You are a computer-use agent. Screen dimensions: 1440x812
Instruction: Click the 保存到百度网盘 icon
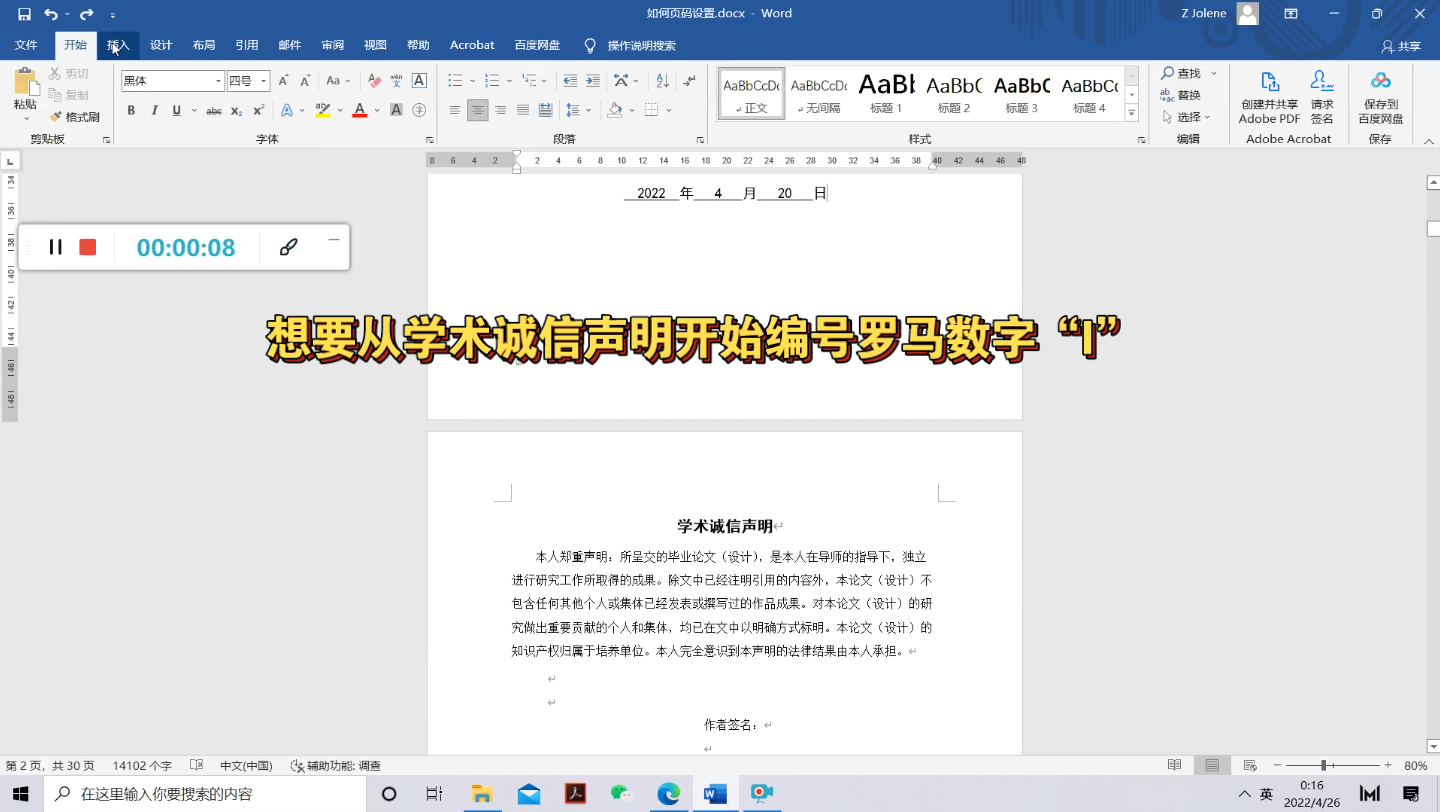coord(1380,95)
